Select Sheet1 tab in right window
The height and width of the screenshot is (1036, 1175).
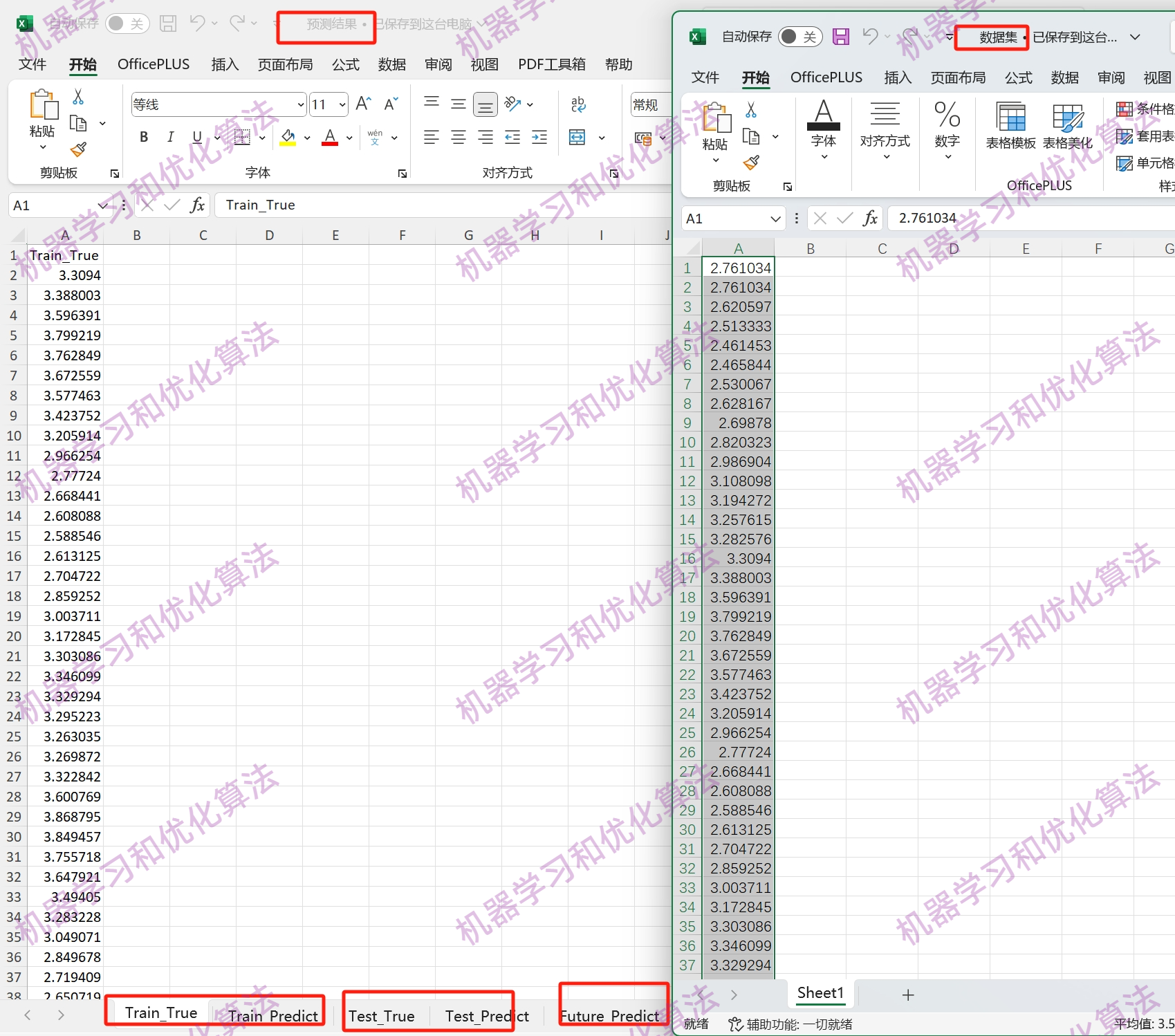coord(820,993)
